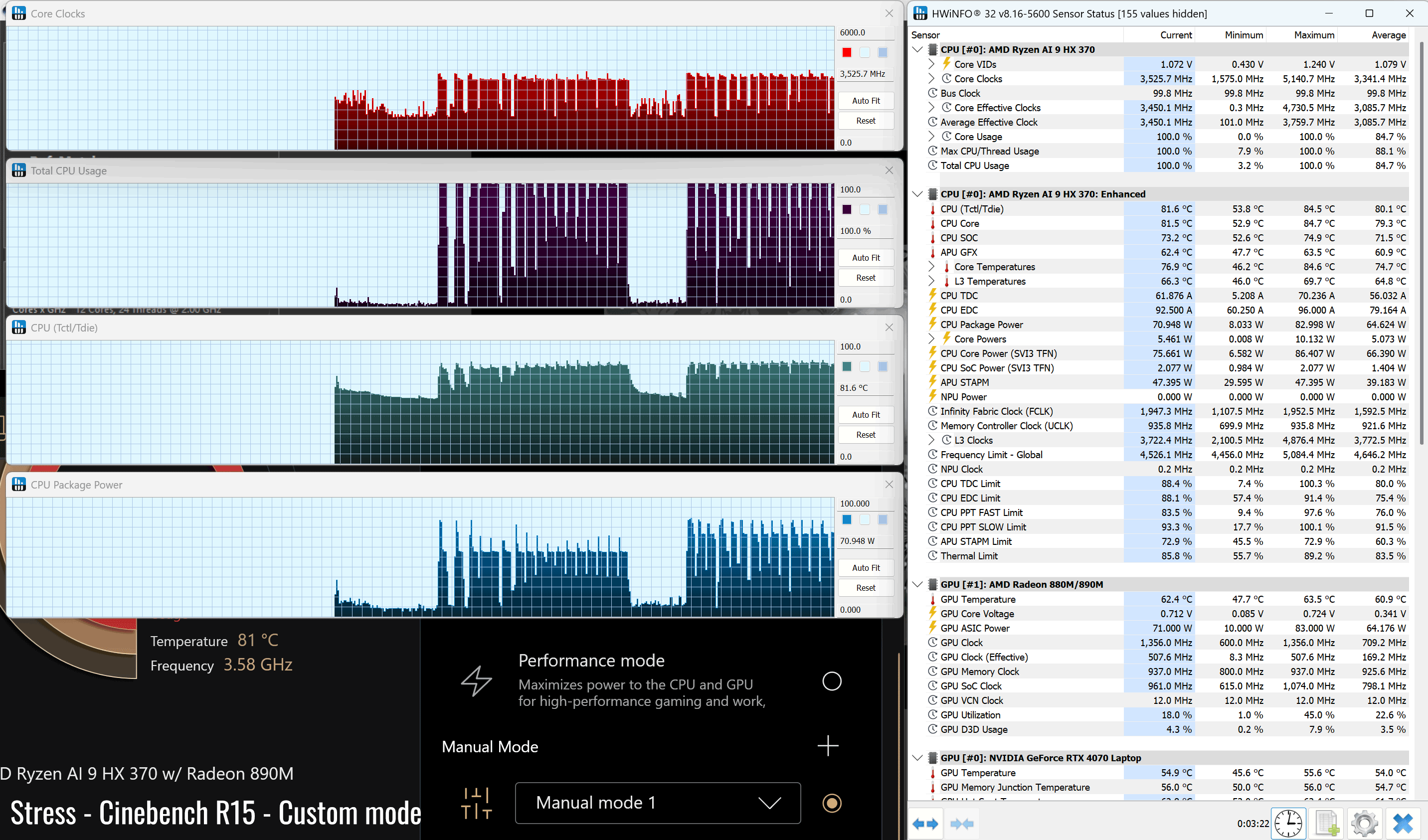Click the Minimum column header
The width and height of the screenshot is (1428, 840).
(x=1230, y=34)
